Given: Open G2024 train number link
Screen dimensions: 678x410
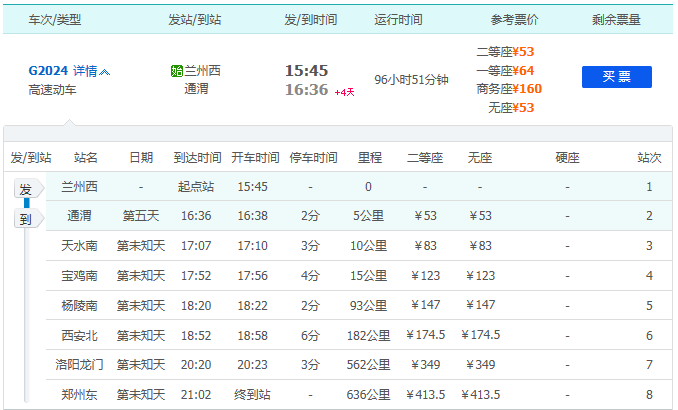Looking at the screenshot, I should 48,70.
